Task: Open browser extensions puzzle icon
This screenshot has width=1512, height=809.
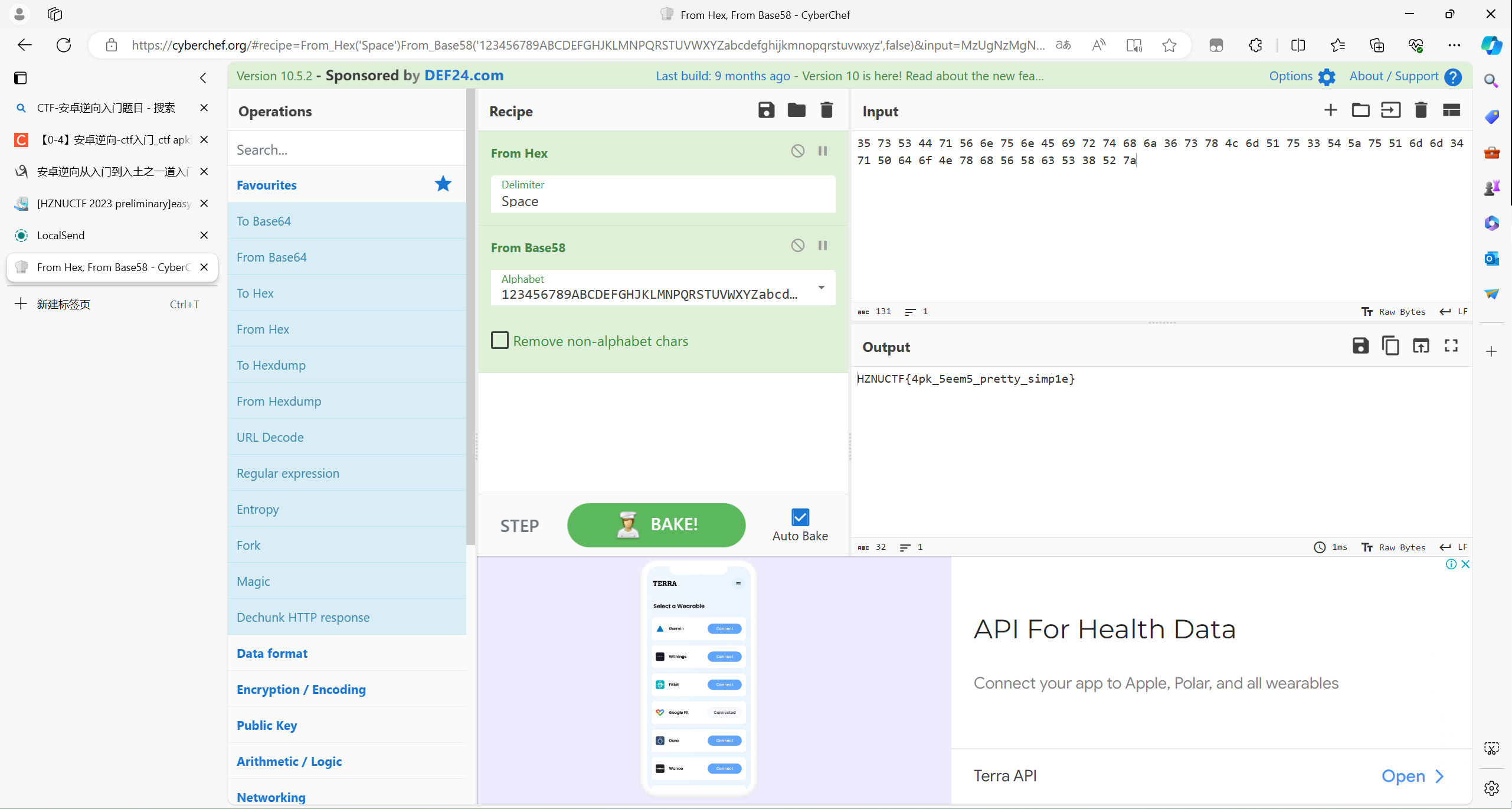Action: [x=1255, y=45]
